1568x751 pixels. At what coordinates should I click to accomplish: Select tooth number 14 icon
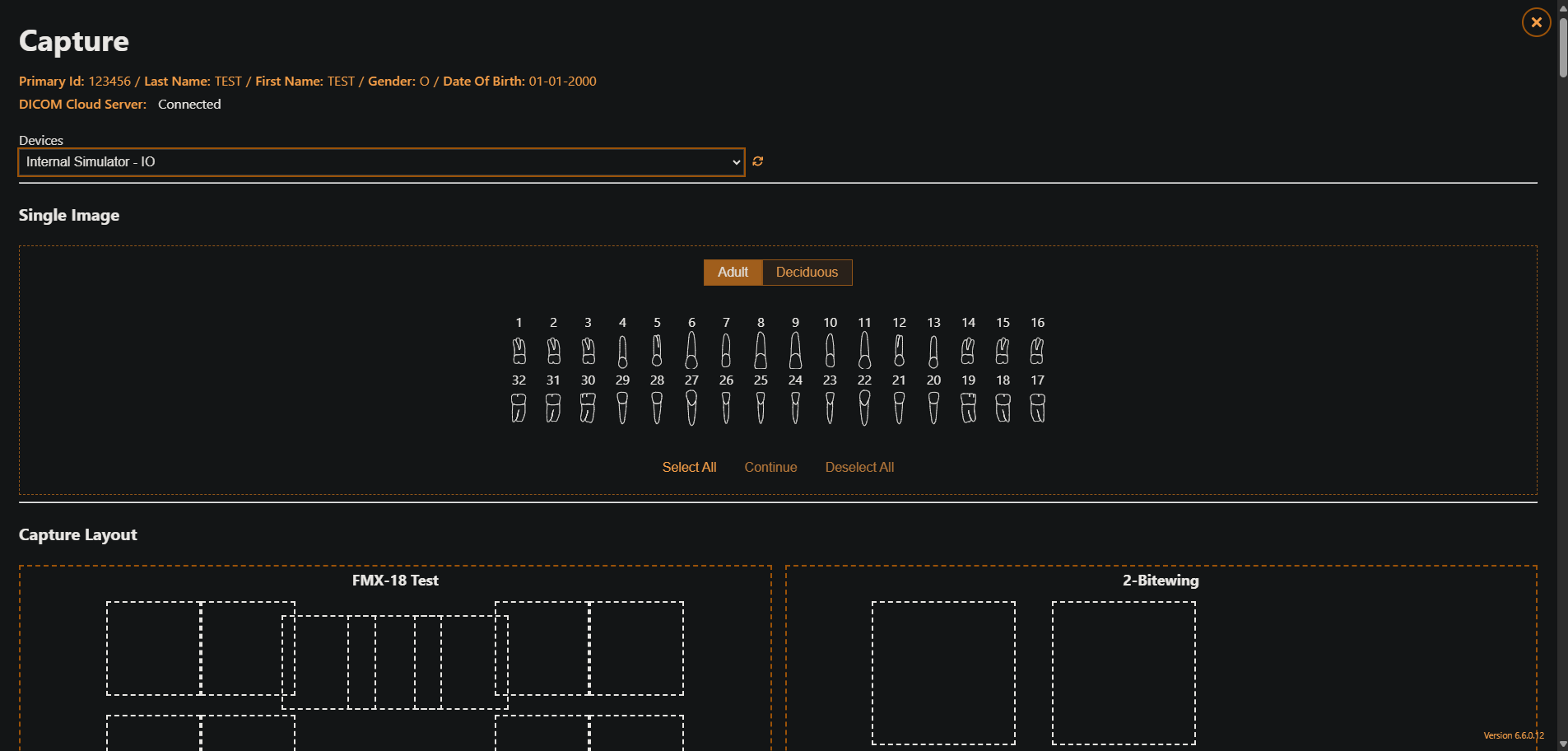pos(968,351)
